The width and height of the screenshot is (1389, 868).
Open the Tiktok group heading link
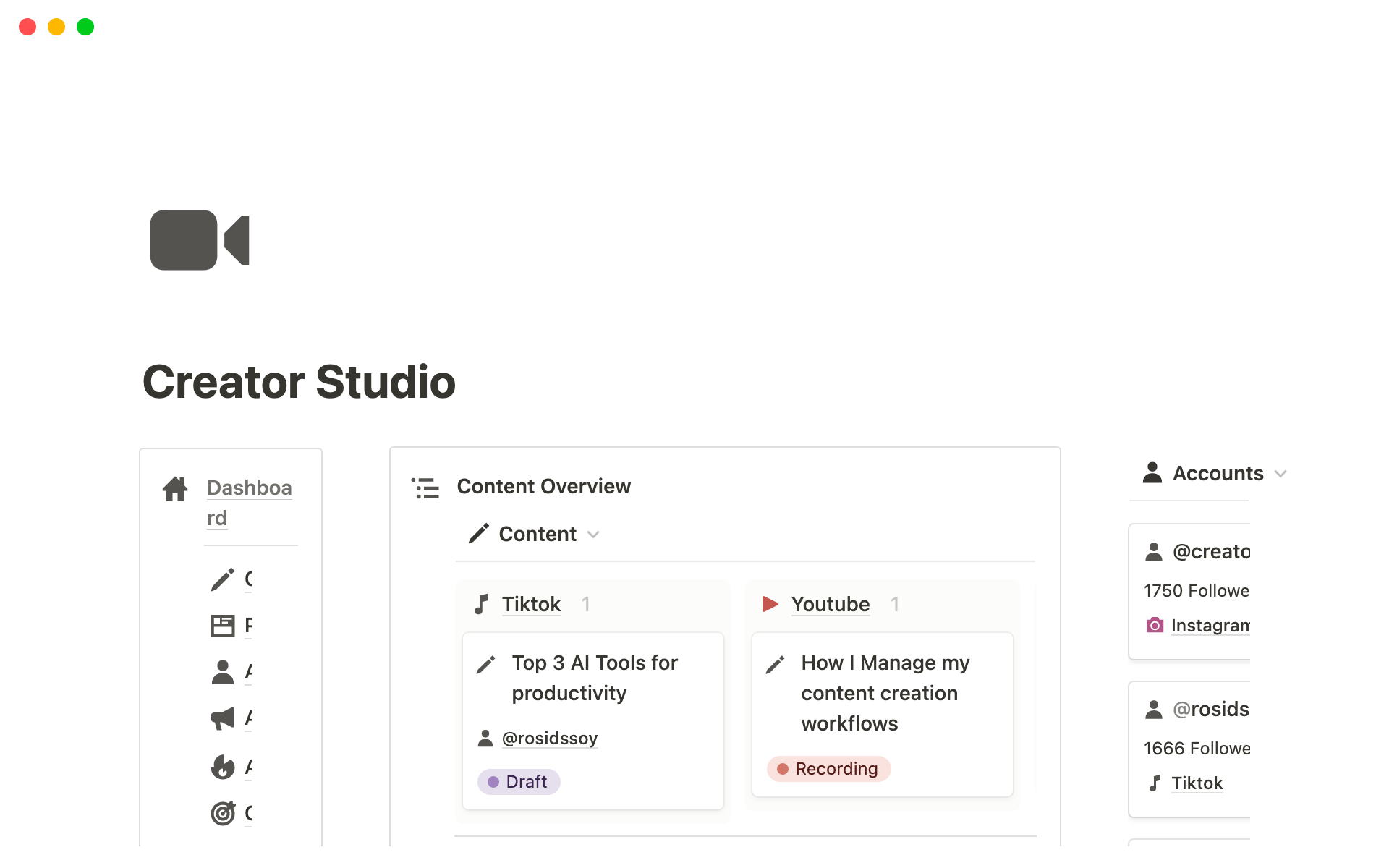pyautogui.click(x=531, y=604)
